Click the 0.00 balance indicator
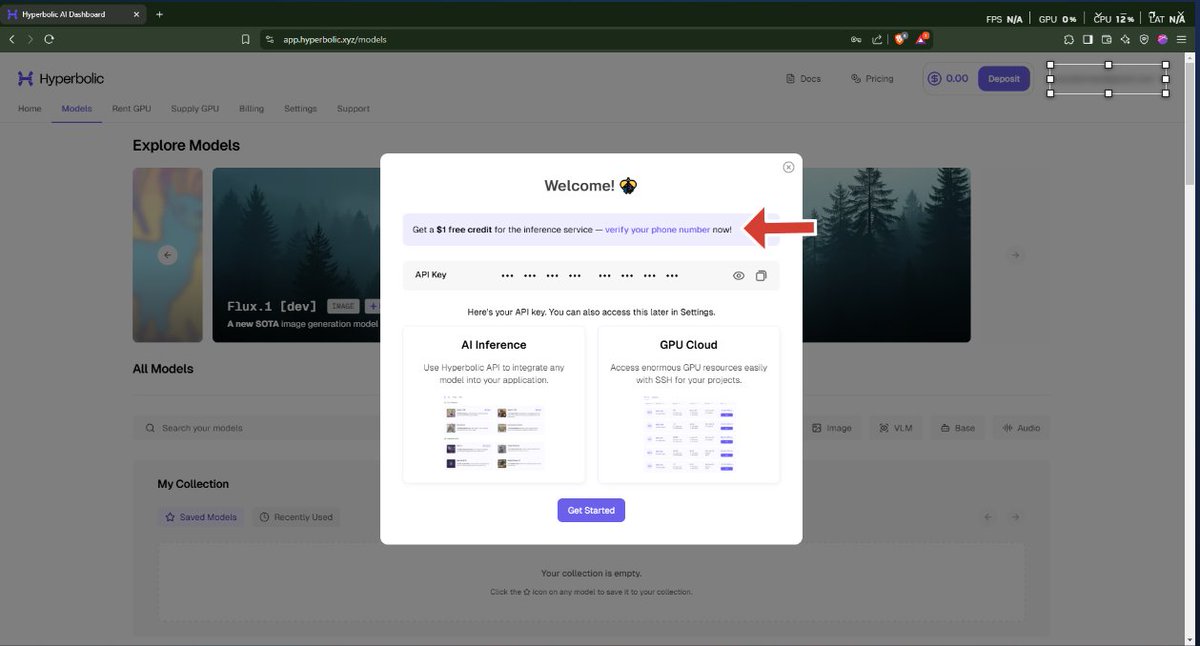The image size is (1200, 646). 948,79
